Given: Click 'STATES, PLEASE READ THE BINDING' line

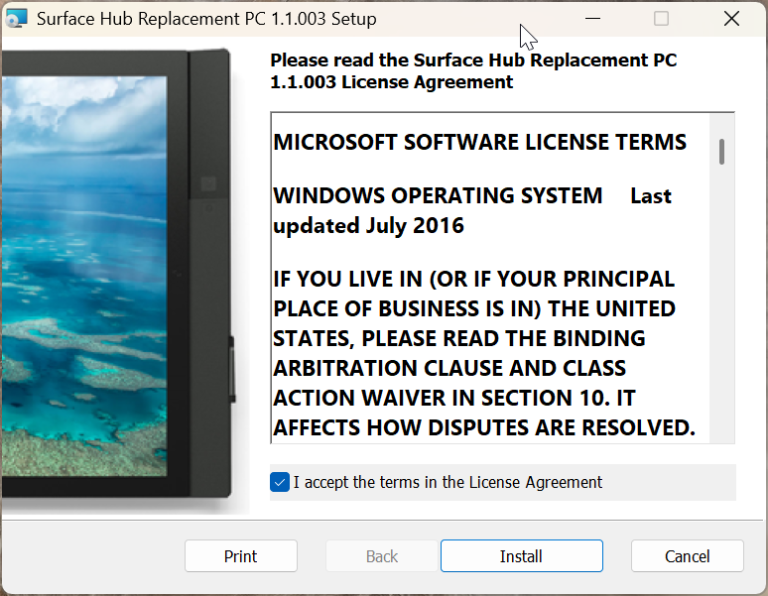Looking at the screenshot, I should tap(459, 338).
